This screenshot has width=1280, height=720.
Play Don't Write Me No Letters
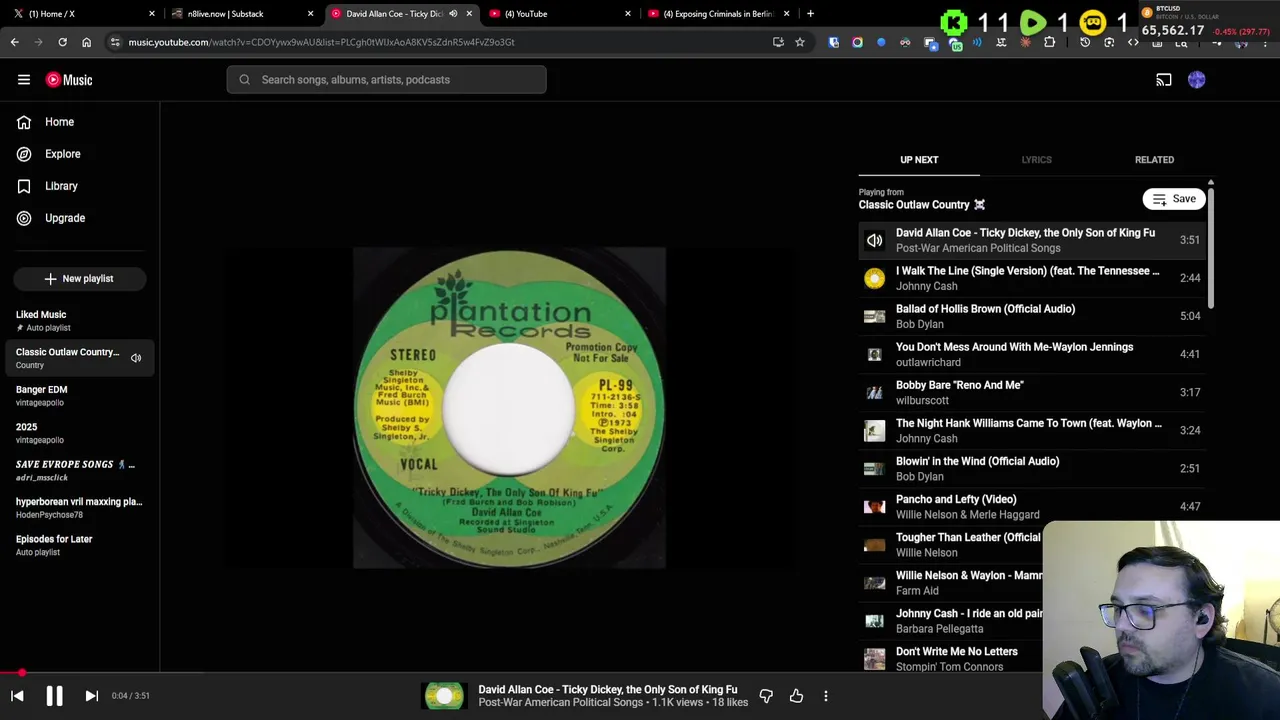(950, 658)
